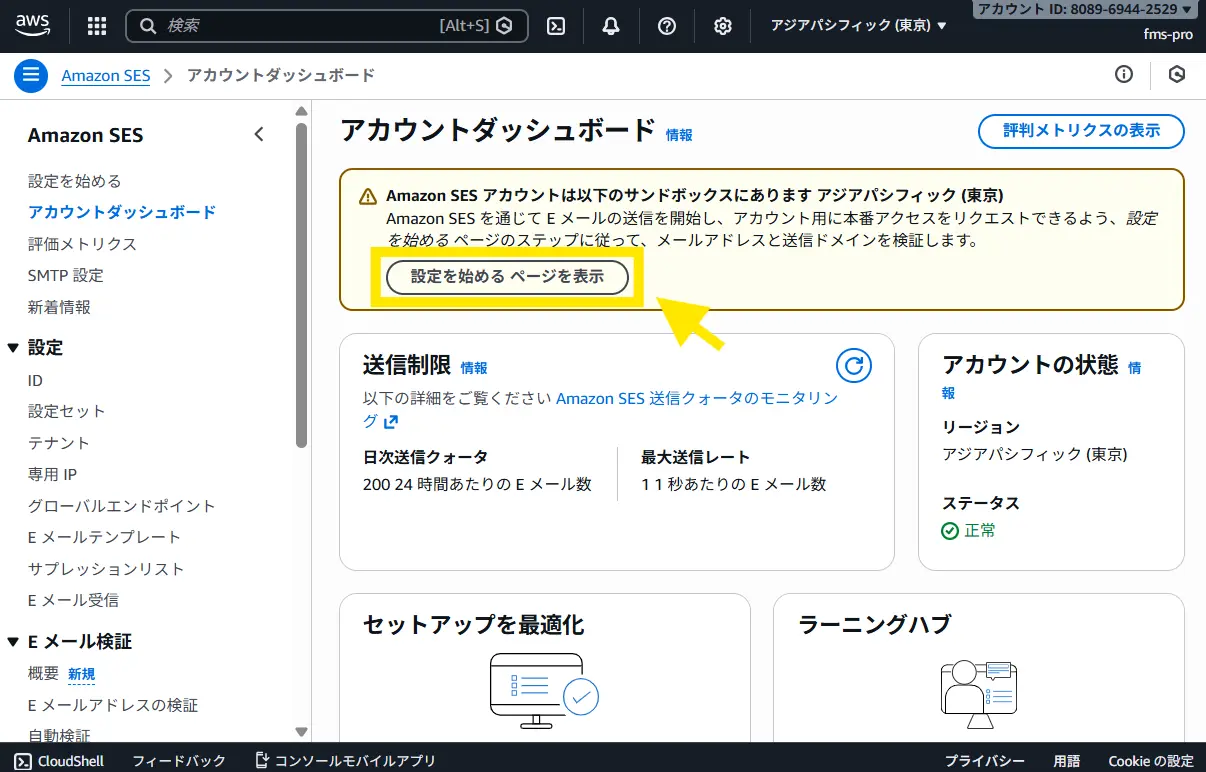Open the アジアパシフィック (東京) region dropdown
This screenshot has width=1206, height=772.
(x=858, y=26)
